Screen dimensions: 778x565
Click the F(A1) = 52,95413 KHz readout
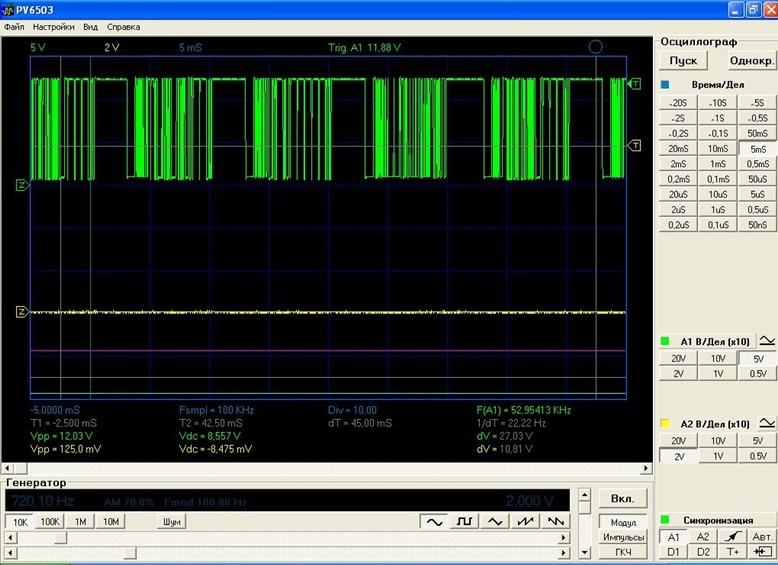pos(523,410)
